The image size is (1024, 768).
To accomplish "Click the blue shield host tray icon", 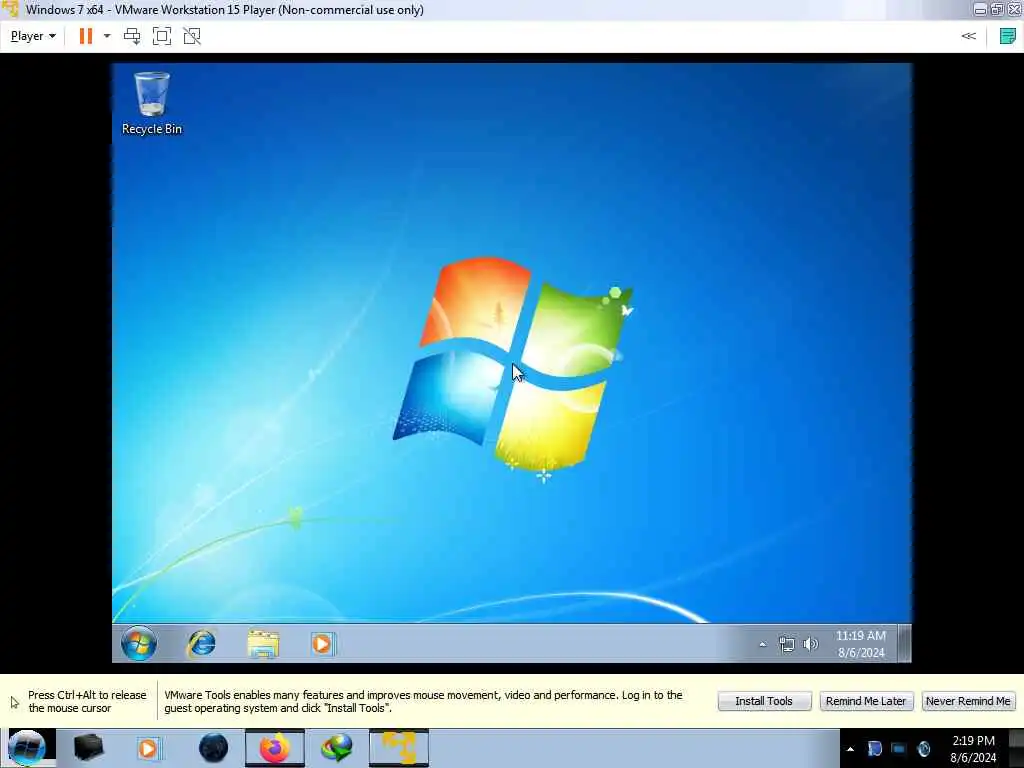I will 874,749.
